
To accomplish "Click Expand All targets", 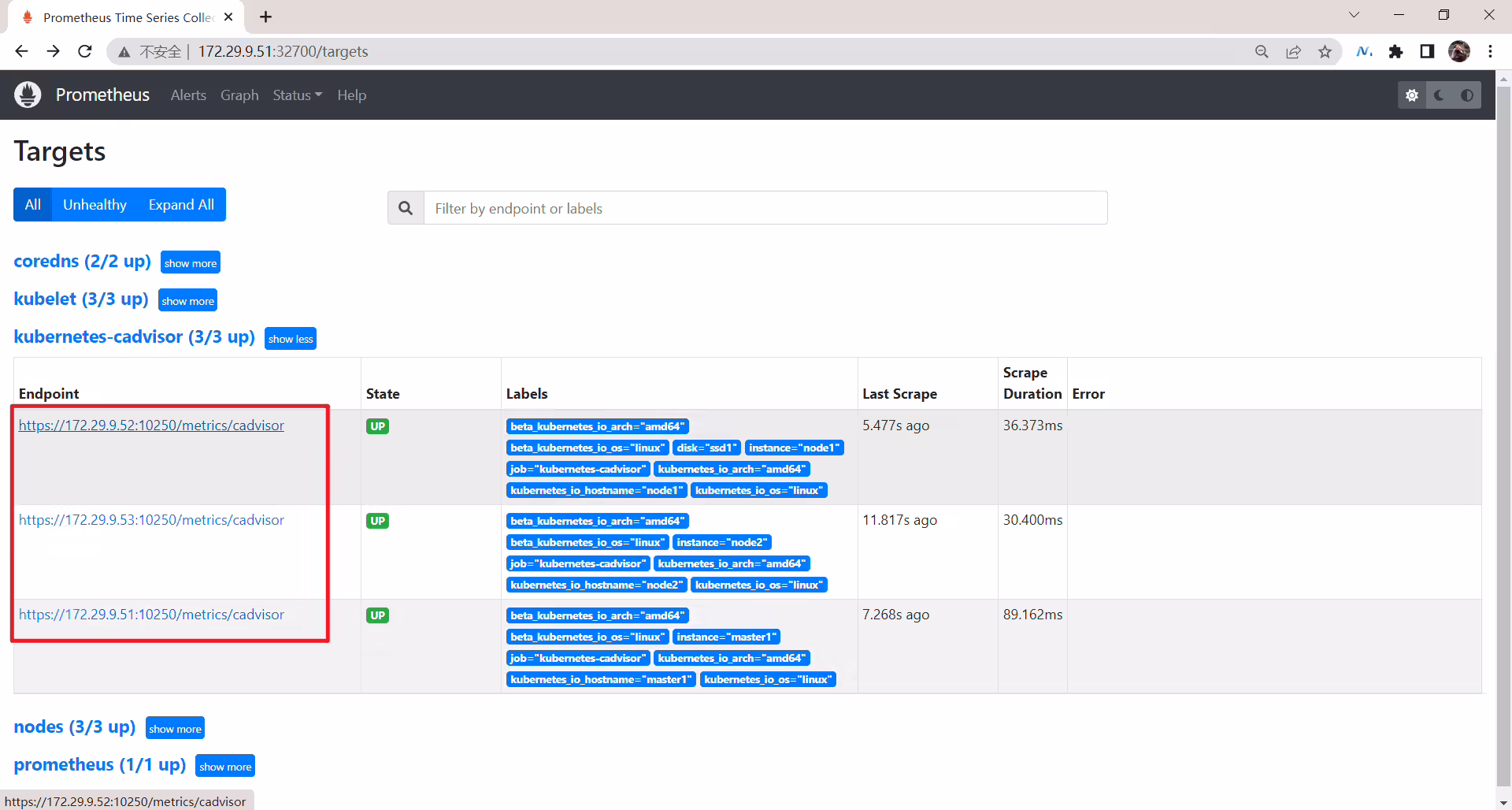I will (181, 204).
